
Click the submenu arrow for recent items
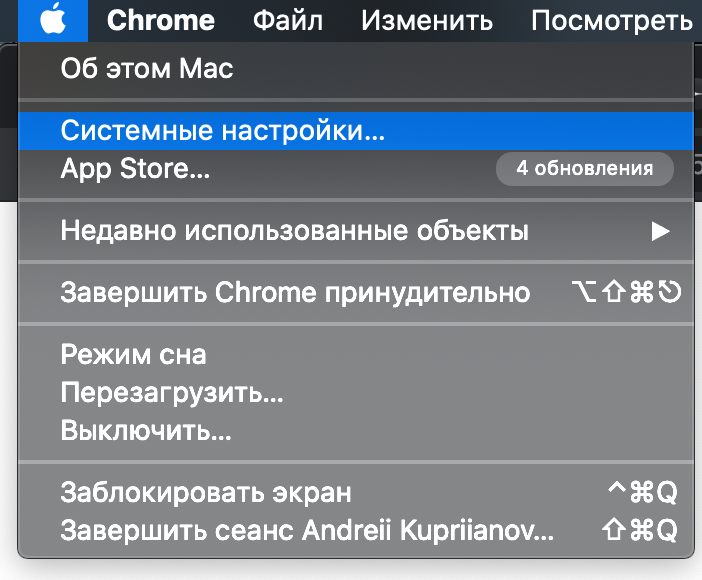coord(660,232)
